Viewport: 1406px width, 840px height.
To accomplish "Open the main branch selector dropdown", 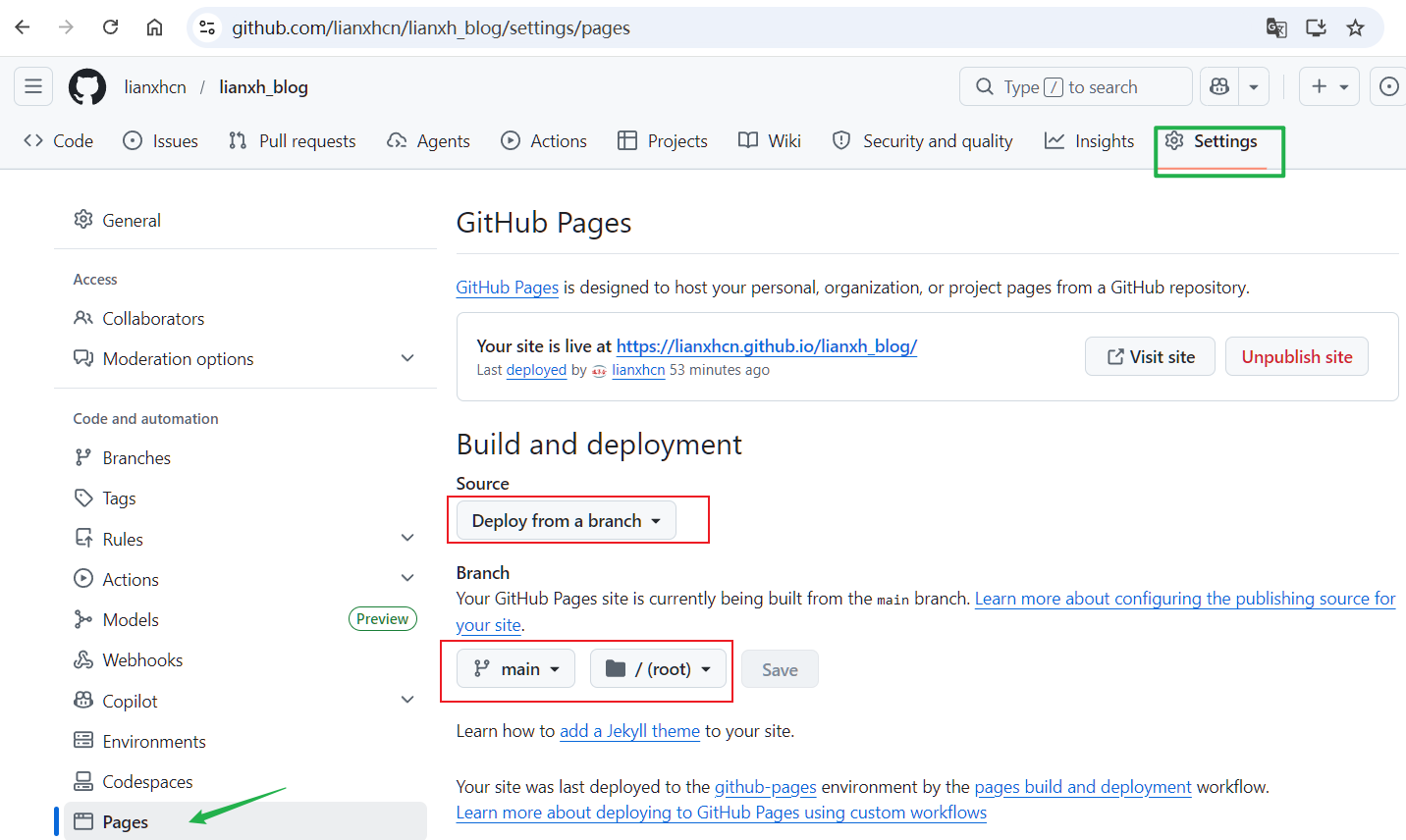I will coord(515,669).
